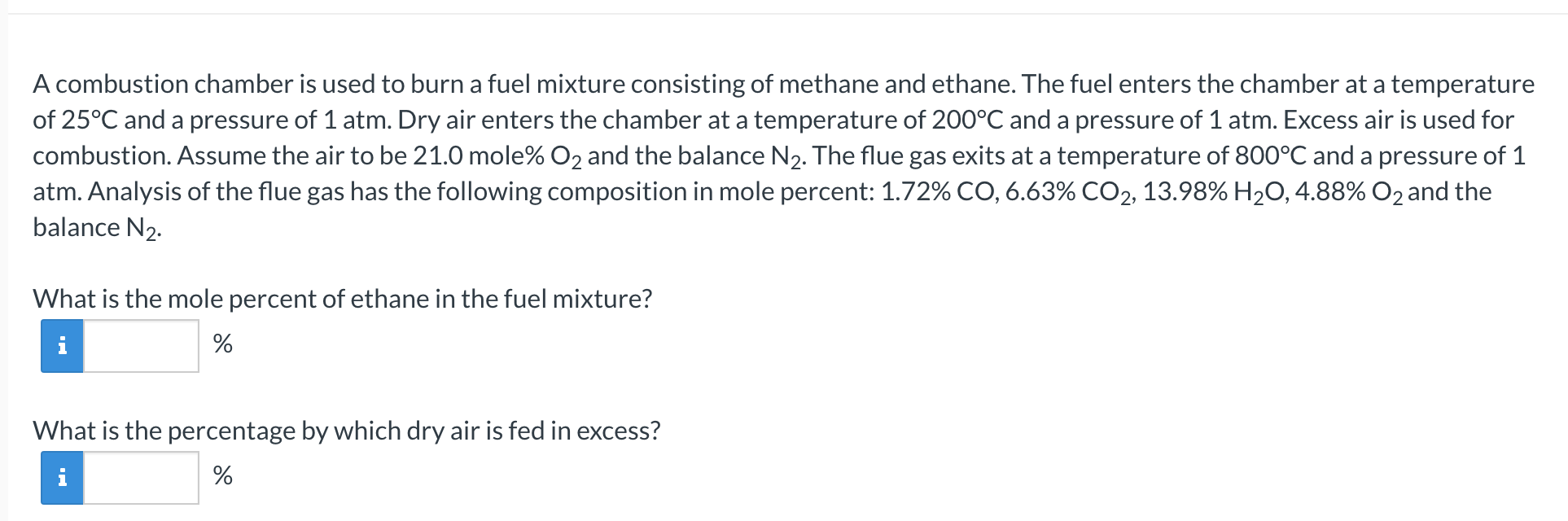
Task: Click the percent sign after the ethane input
Action: pyautogui.click(x=222, y=344)
